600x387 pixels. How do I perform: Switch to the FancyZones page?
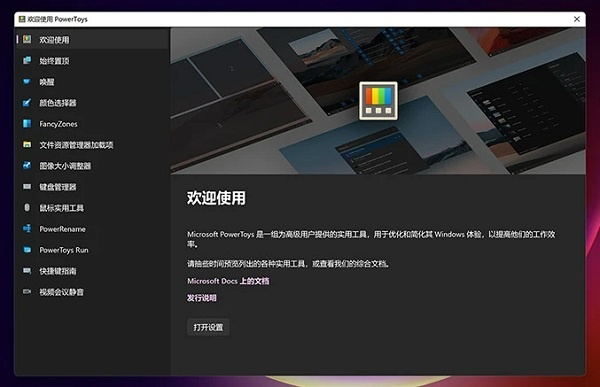click(92, 124)
